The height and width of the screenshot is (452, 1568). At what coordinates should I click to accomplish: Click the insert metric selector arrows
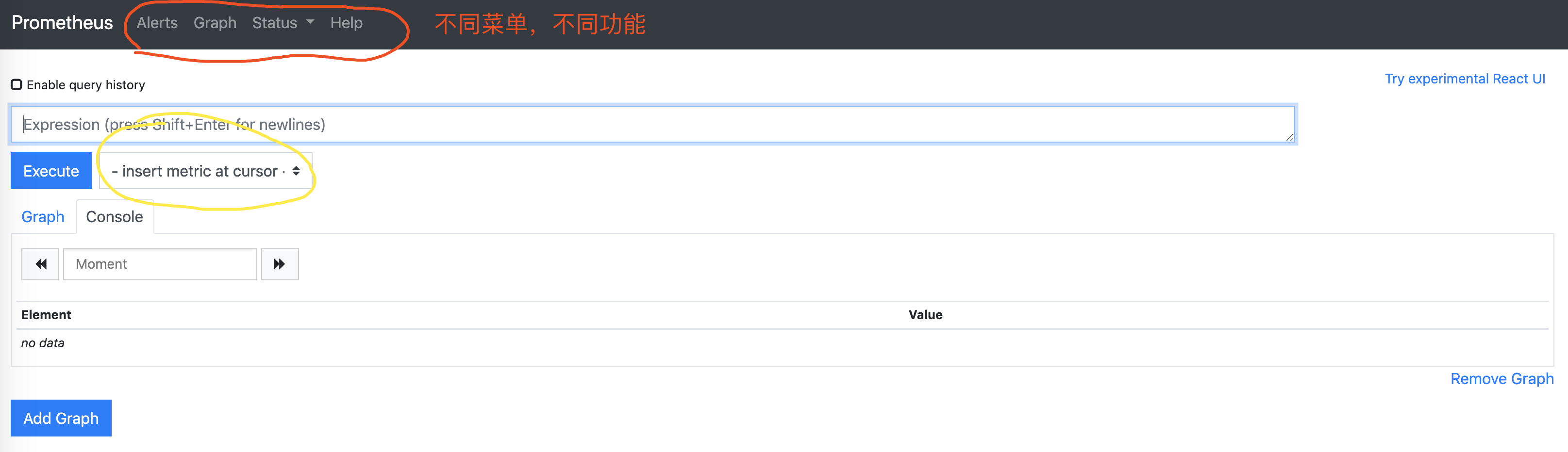pos(296,171)
